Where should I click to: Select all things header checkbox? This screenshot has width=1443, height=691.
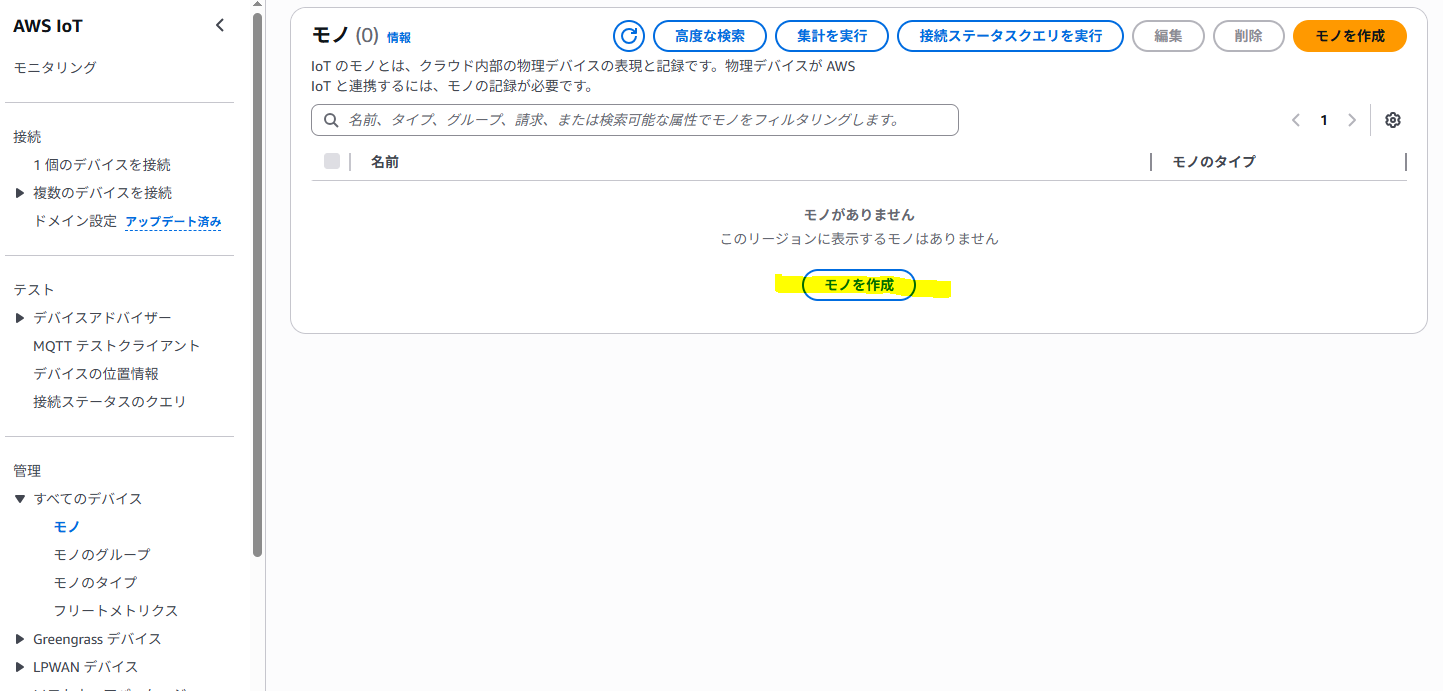[332, 161]
